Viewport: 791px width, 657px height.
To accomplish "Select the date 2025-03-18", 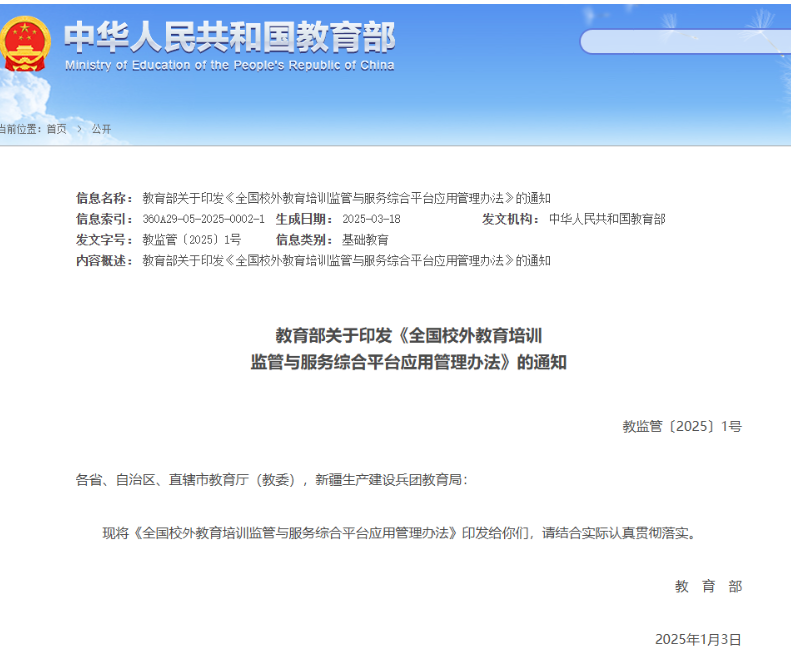I will click(371, 219).
